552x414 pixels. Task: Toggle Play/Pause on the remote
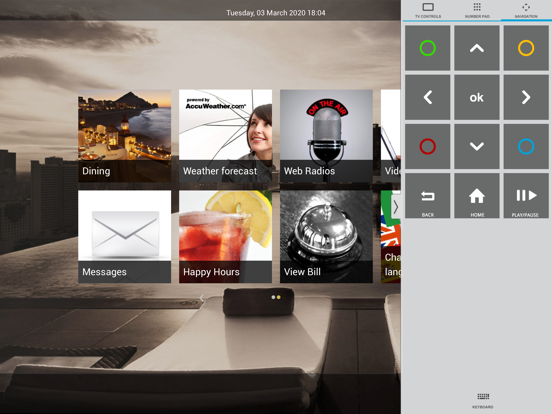tap(526, 196)
